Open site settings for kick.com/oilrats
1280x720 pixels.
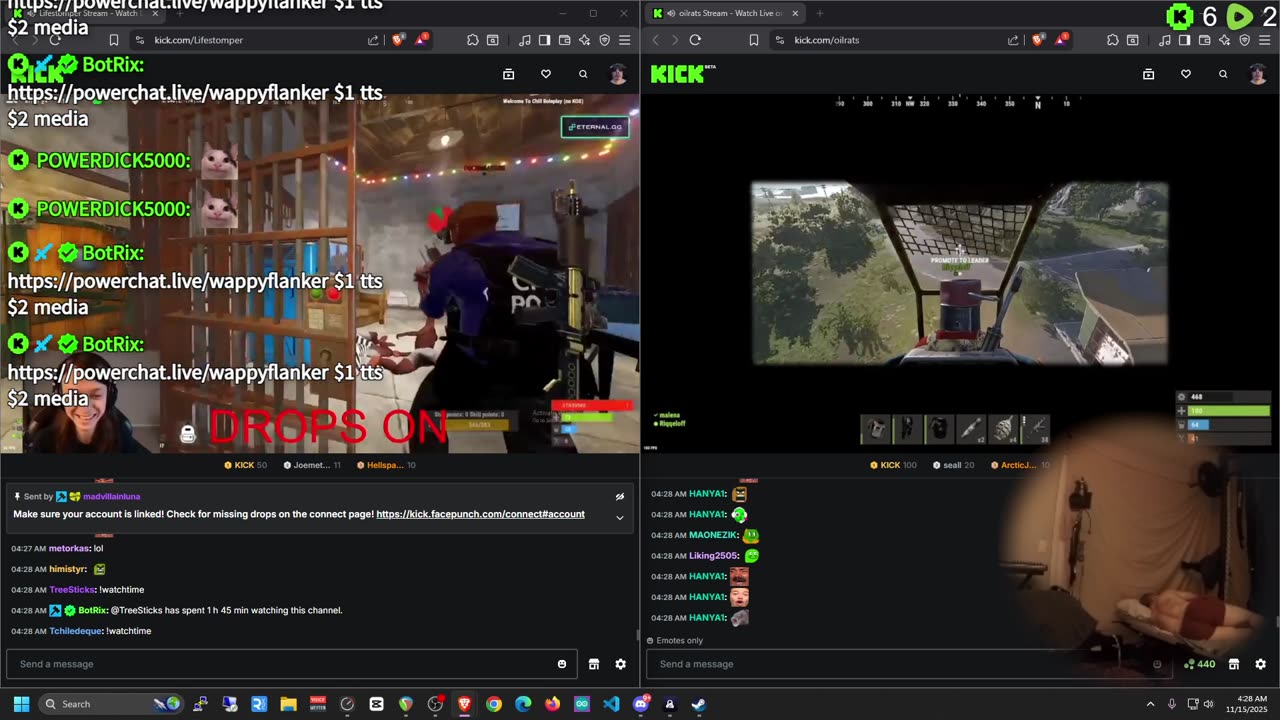(x=779, y=40)
